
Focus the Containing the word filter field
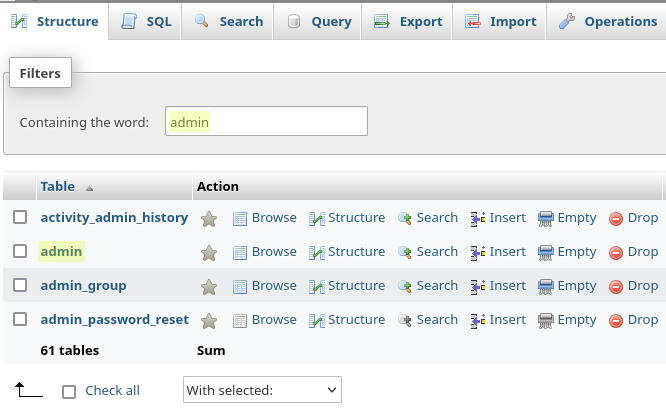pos(266,121)
